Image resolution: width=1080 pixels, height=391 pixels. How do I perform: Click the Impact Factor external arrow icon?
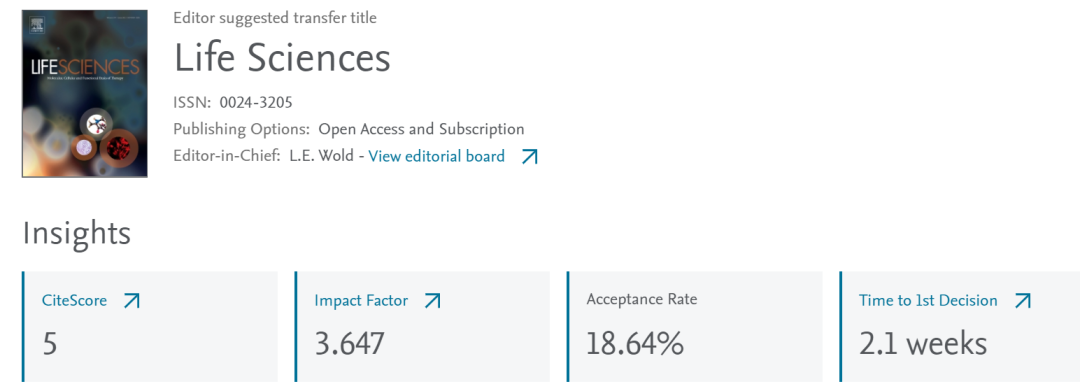click(432, 301)
